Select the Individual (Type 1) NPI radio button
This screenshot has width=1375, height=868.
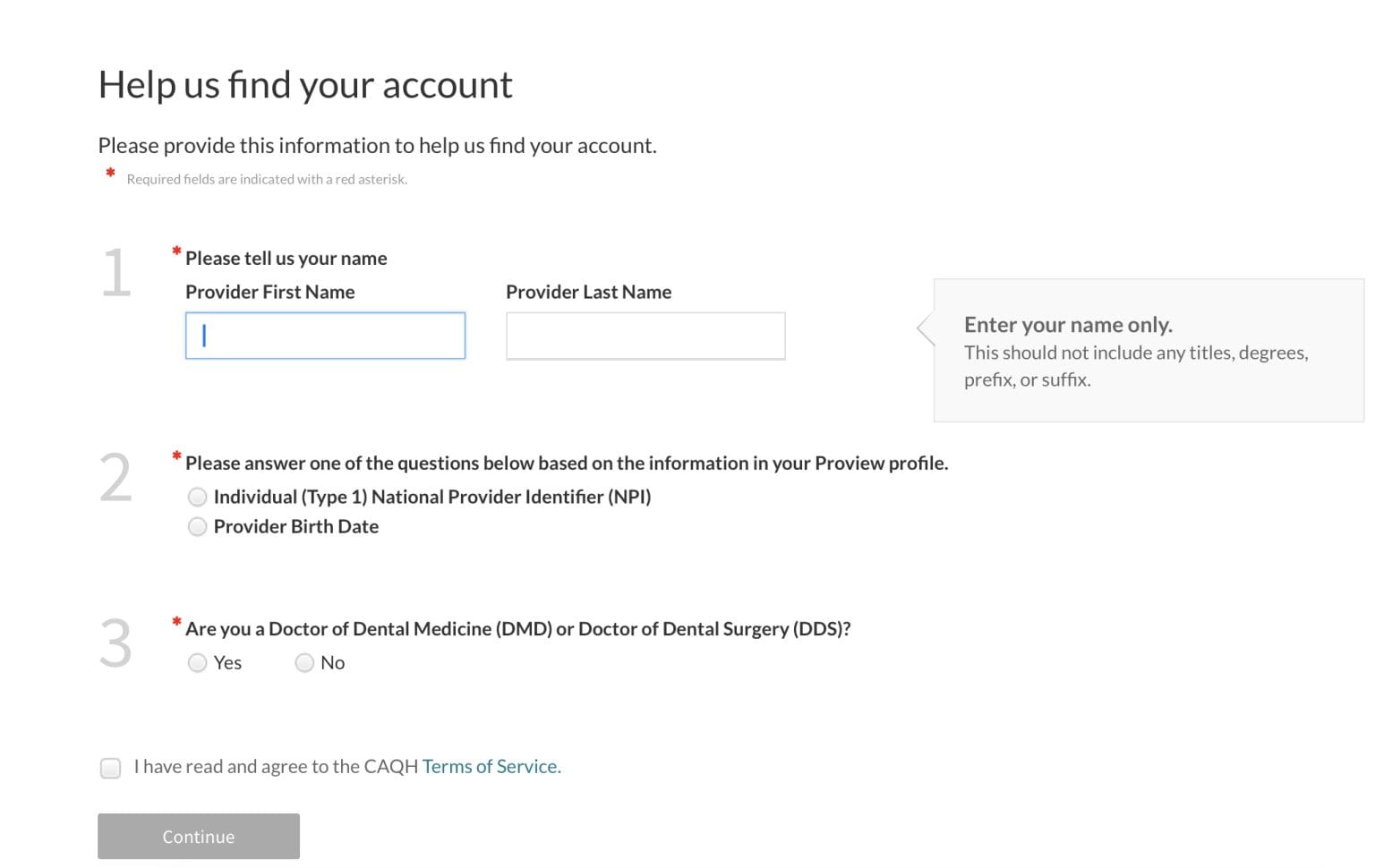[x=197, y=497]
